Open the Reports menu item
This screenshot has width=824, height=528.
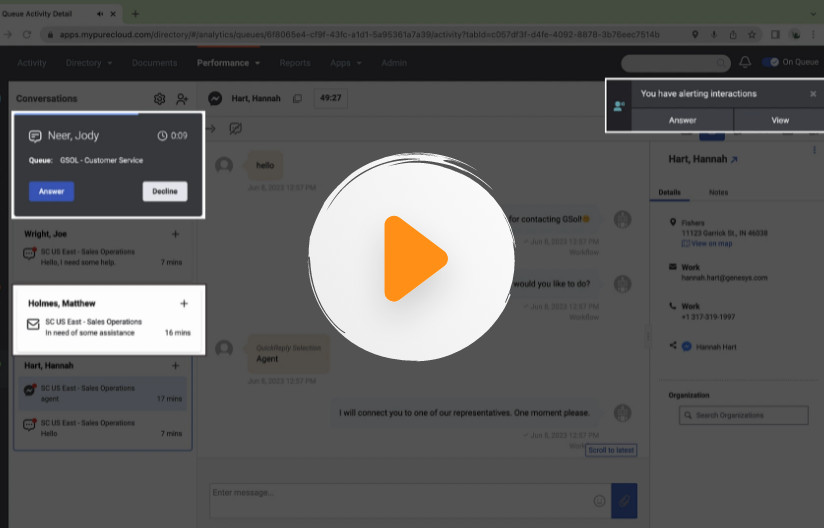pyautogui.click(x=295, y=63)
